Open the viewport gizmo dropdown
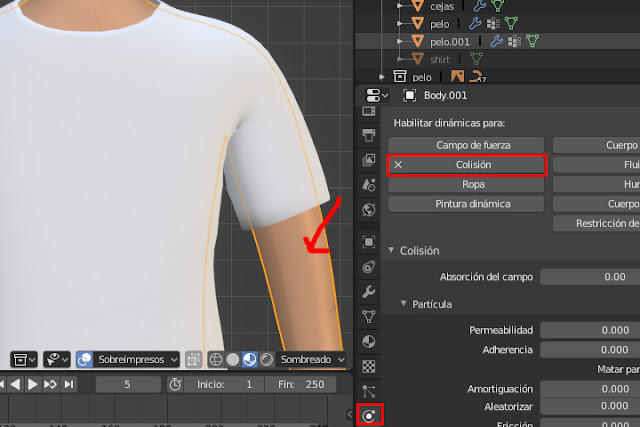 click(x=57, y=360)
